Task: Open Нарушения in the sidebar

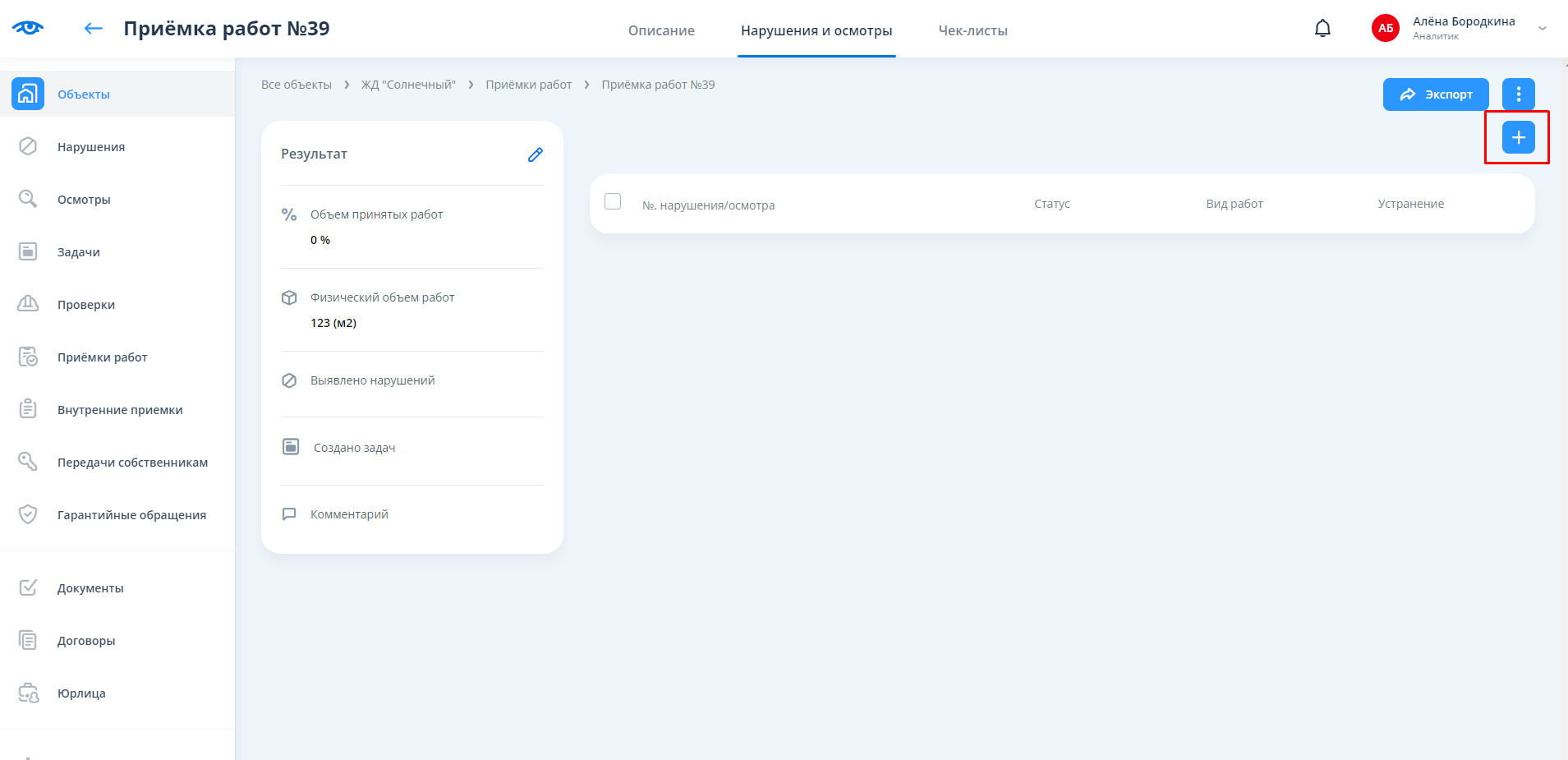Action: click(91, 147)
